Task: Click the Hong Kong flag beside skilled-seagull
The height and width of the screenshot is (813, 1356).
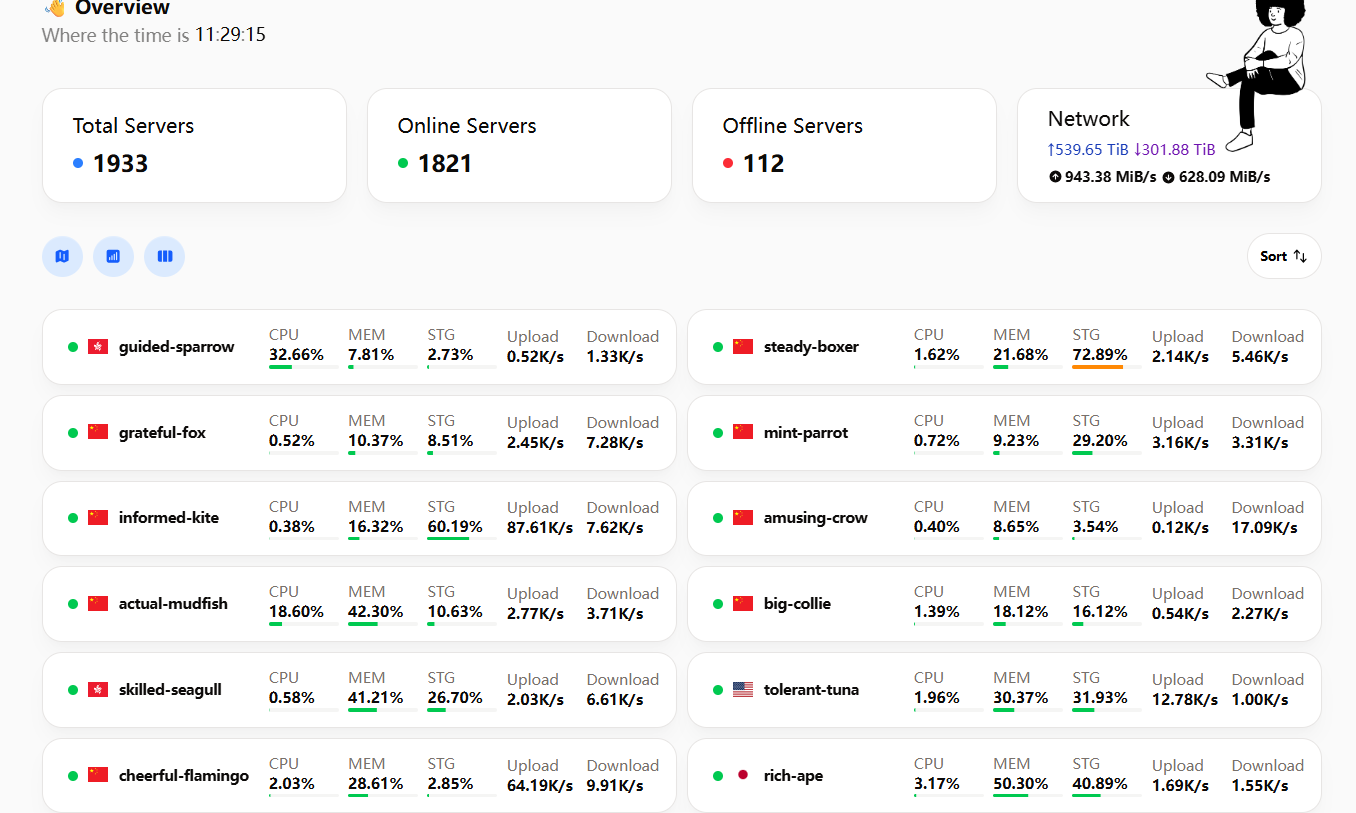Action: pos(98,690)
